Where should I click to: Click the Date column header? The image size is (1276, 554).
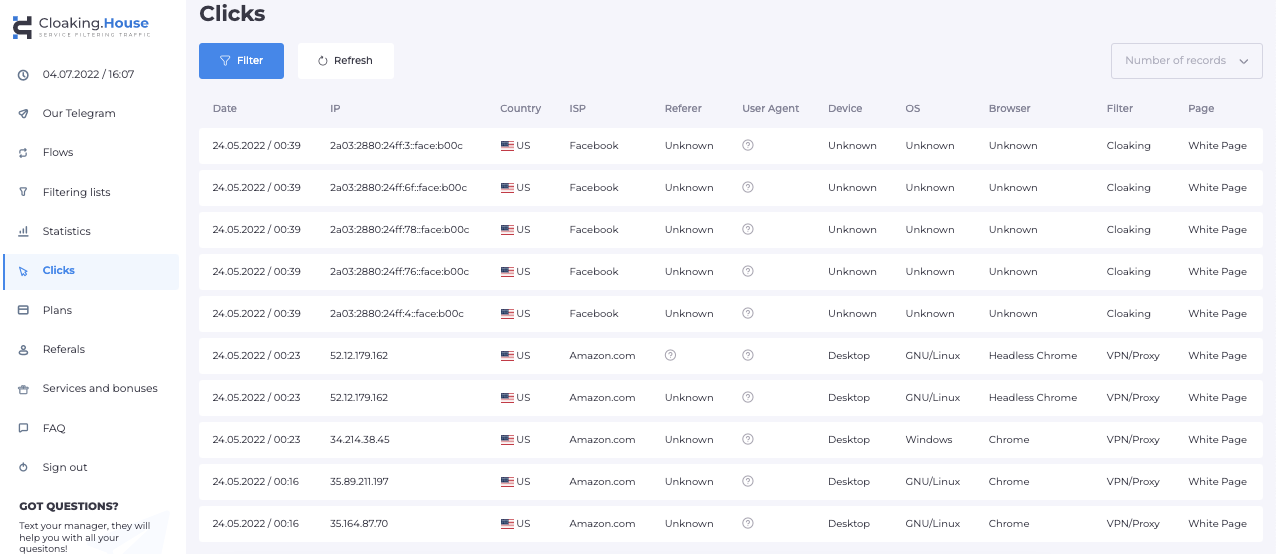[x=225, y=109]
